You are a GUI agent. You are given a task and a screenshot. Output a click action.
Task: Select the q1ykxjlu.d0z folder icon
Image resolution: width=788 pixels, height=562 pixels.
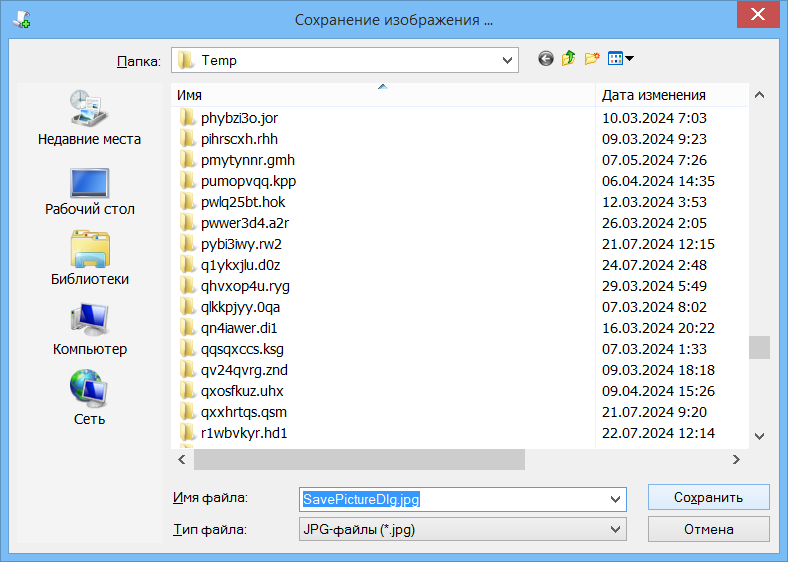pyautogui.click(x=187, y=265)
